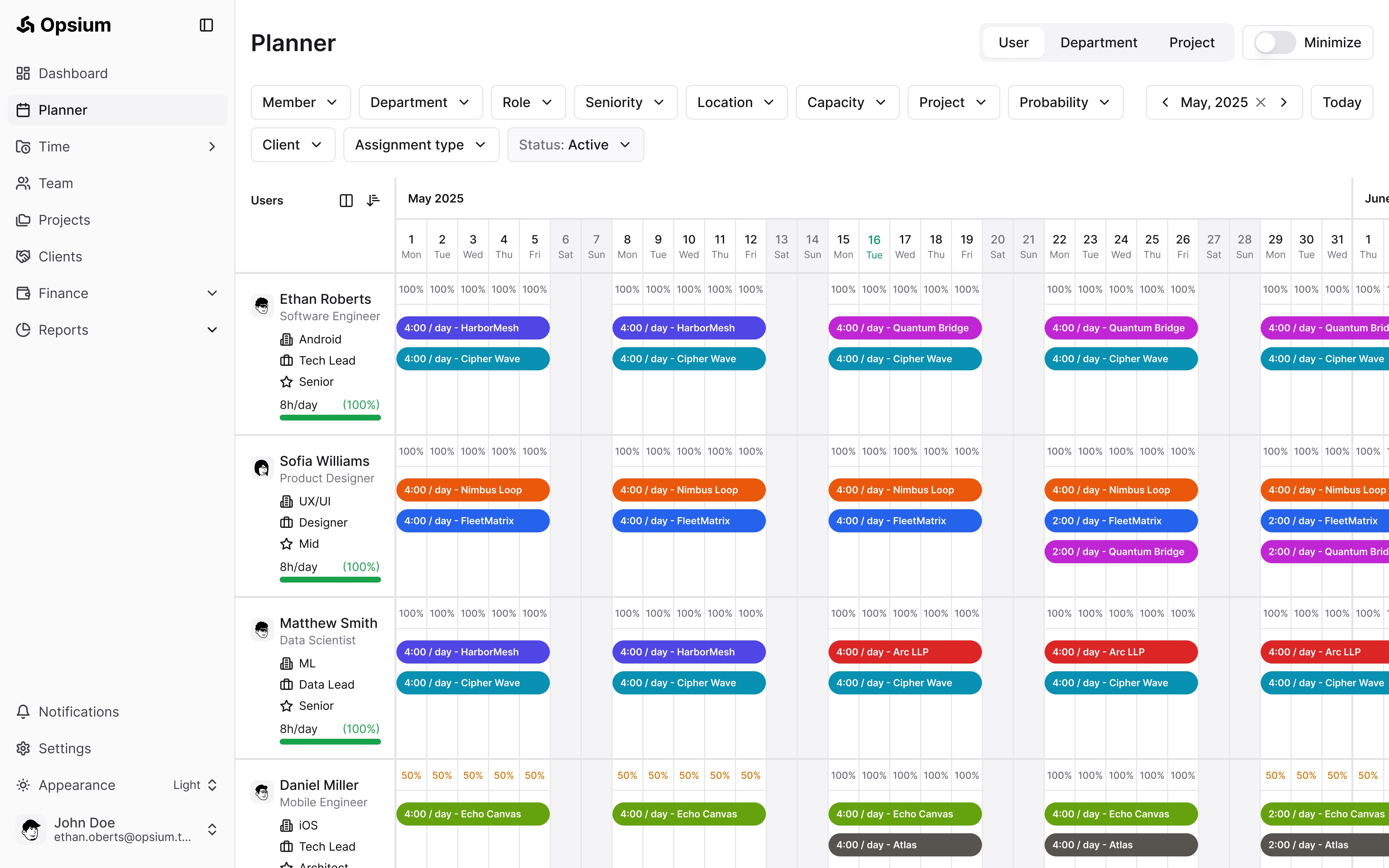
Task: Collapse the sidebar with the panel icon
Action: [206, 25]
